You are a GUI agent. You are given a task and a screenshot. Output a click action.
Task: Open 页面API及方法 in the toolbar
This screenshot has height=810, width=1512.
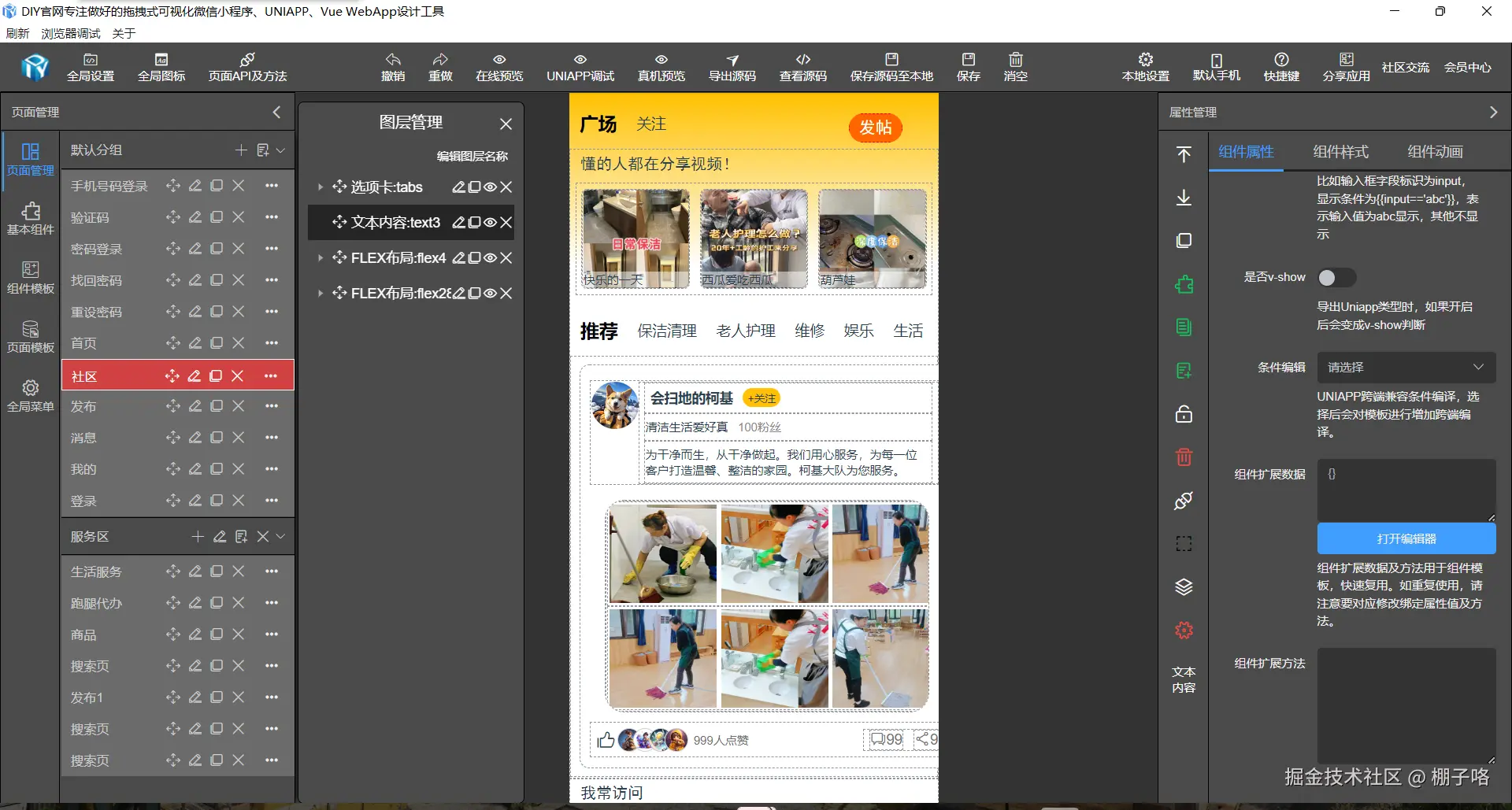coord(247,67)
